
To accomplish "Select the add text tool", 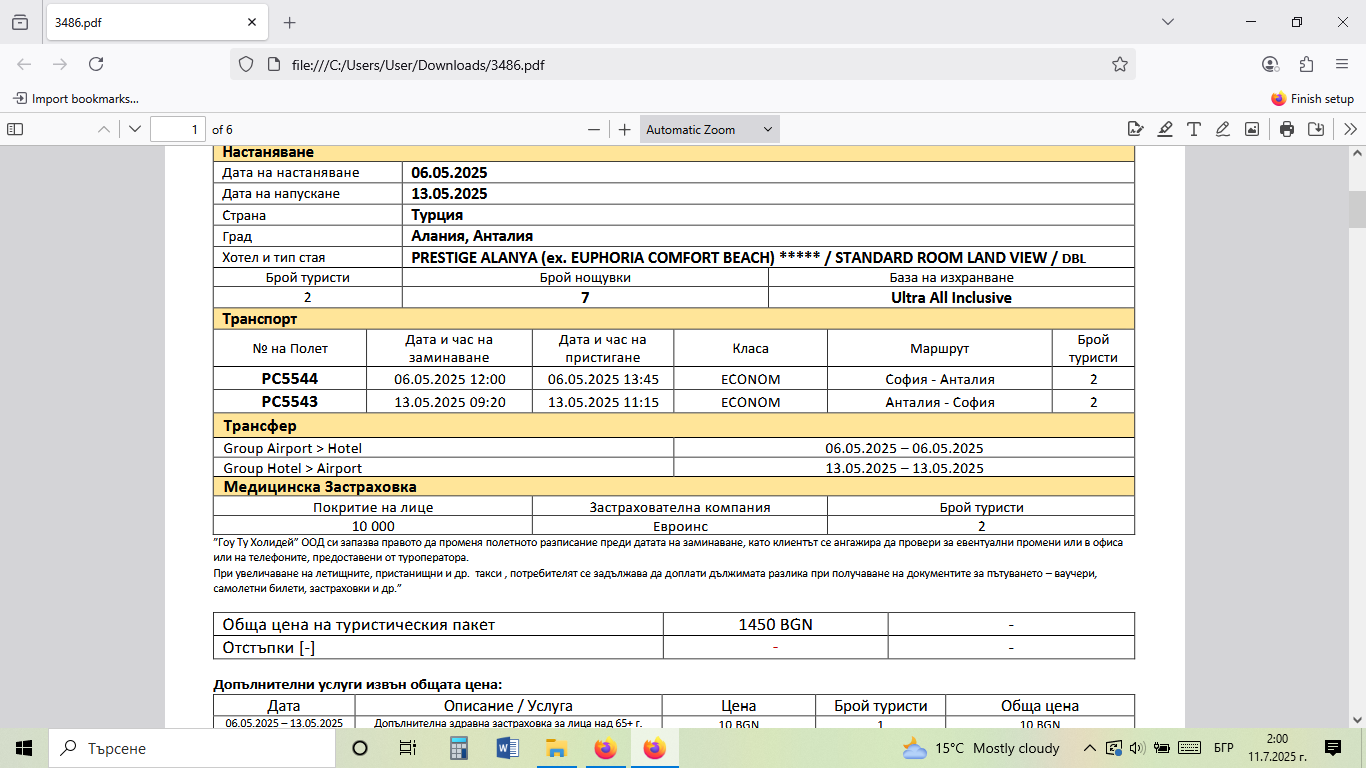I will point(1193,129).
